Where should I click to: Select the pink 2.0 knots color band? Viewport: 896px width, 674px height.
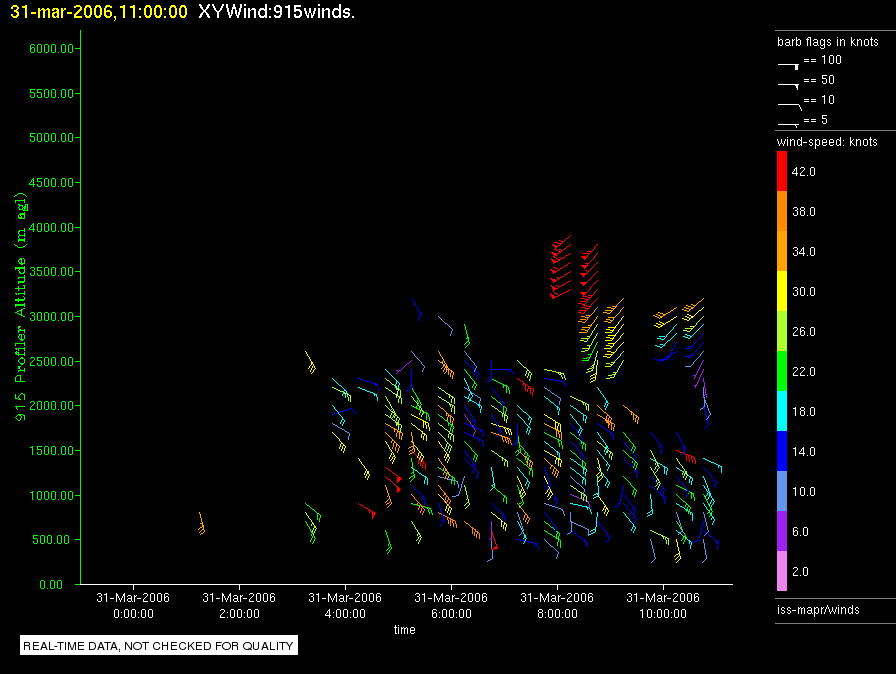[783, 572]
